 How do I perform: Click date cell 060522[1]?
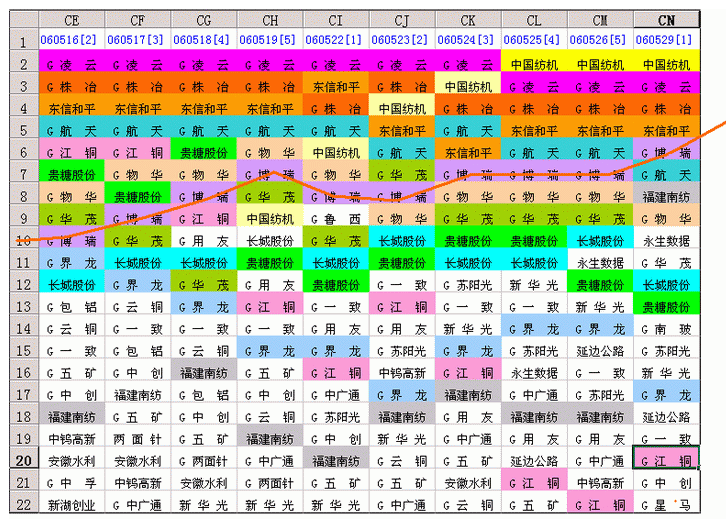(336, 40)
